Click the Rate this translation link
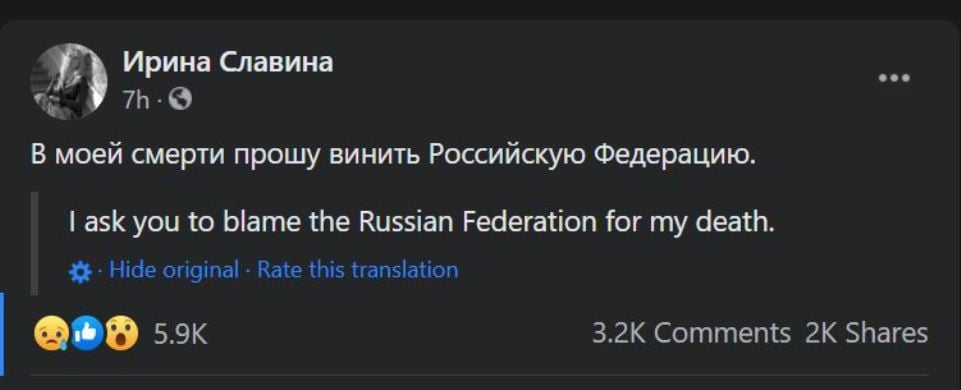This screenshot has height=390, width=961. point(357,270)
